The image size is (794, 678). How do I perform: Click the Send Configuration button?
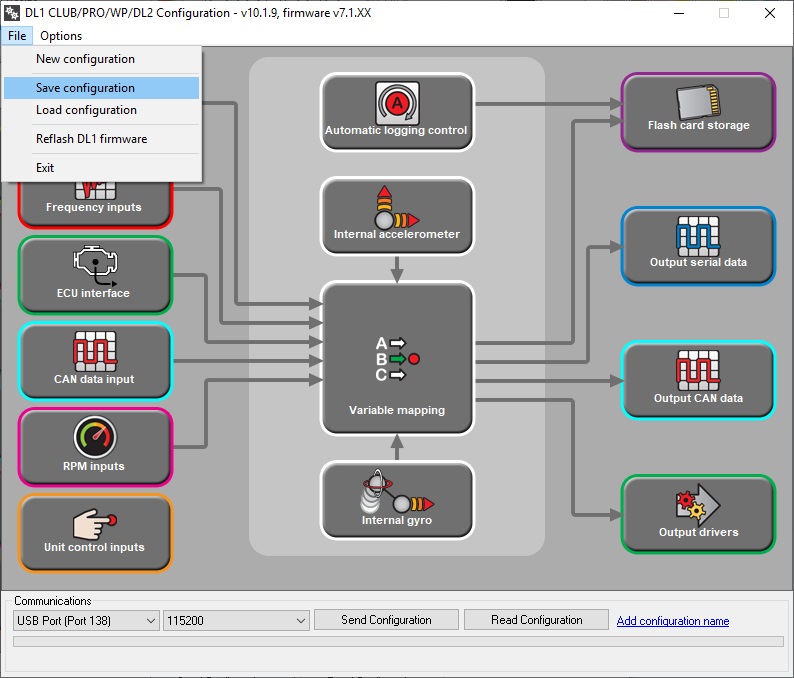(x=386, y=620)
